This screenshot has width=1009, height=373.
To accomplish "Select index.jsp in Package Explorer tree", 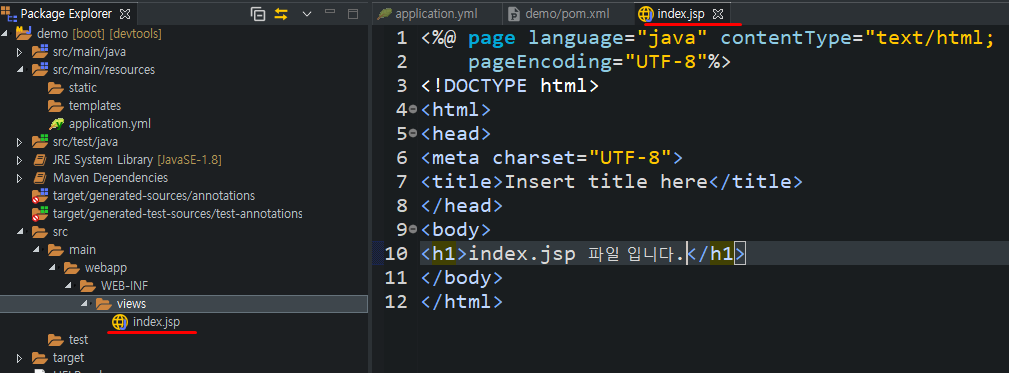I will 156,322.
